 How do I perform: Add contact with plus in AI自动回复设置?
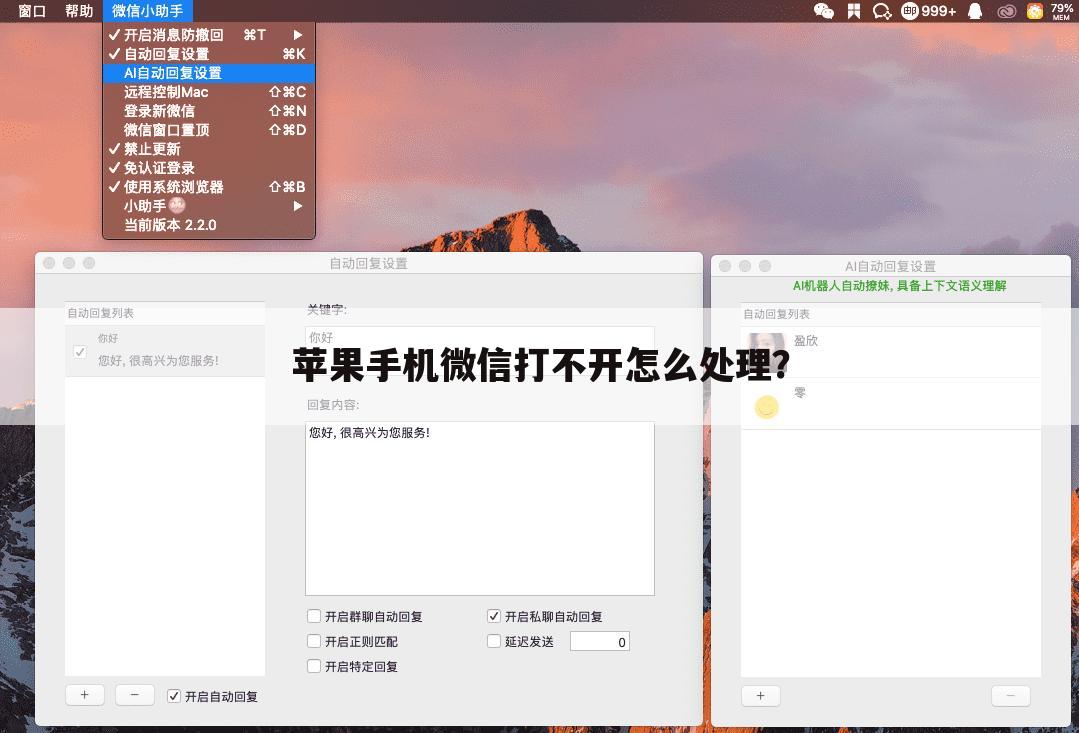click(760, 696)
